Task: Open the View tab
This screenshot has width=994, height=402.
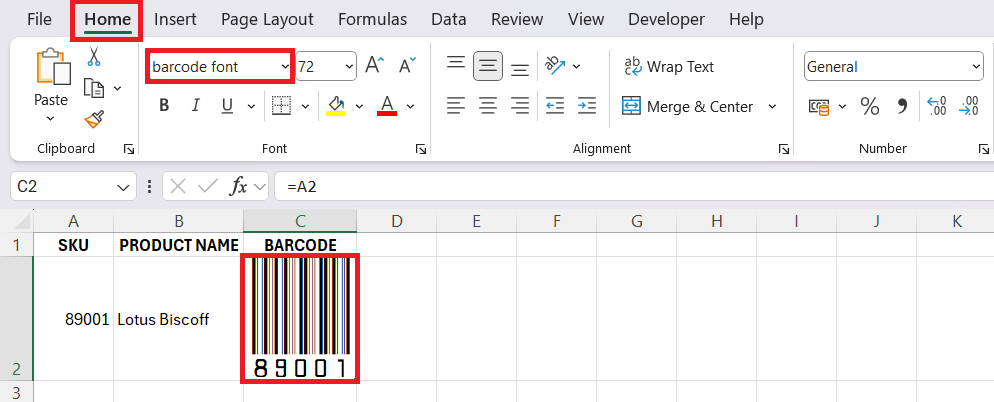Action: tap(585, 20)
